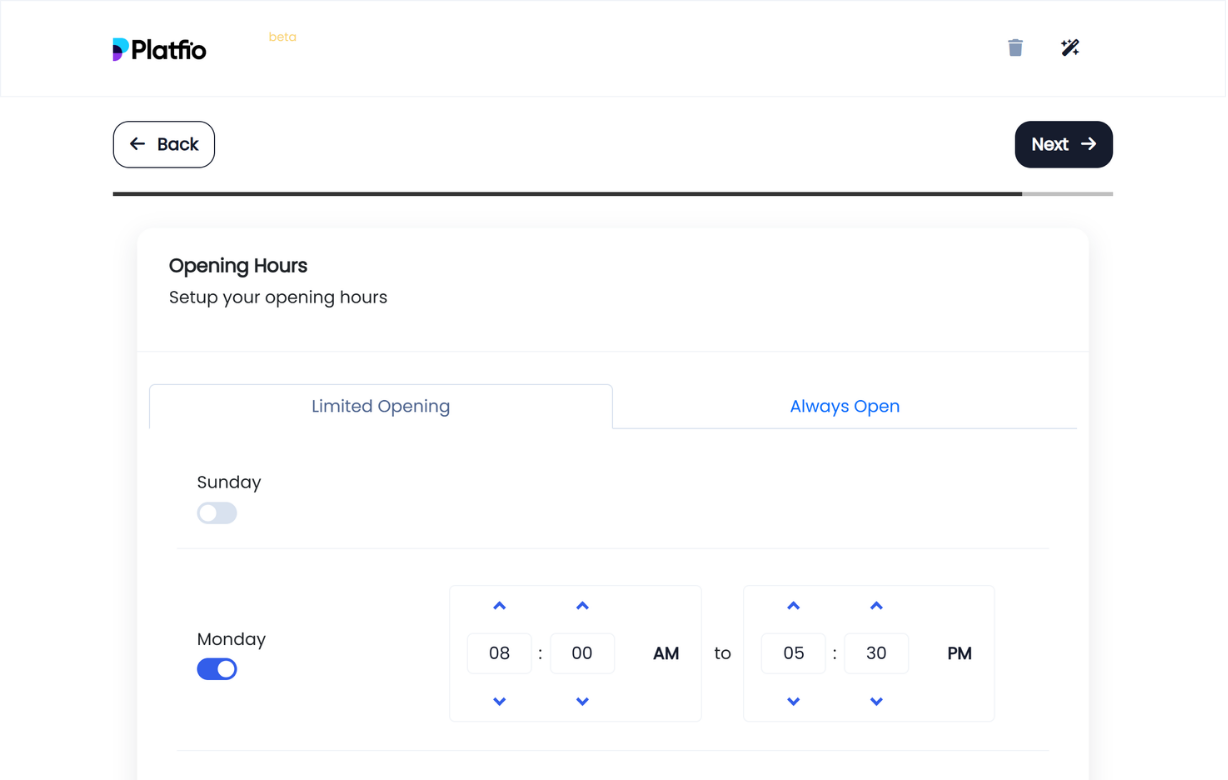Click the trash delete icon in header
Viewport: 1228px width, 780px height.
(x=1015, y=48)
